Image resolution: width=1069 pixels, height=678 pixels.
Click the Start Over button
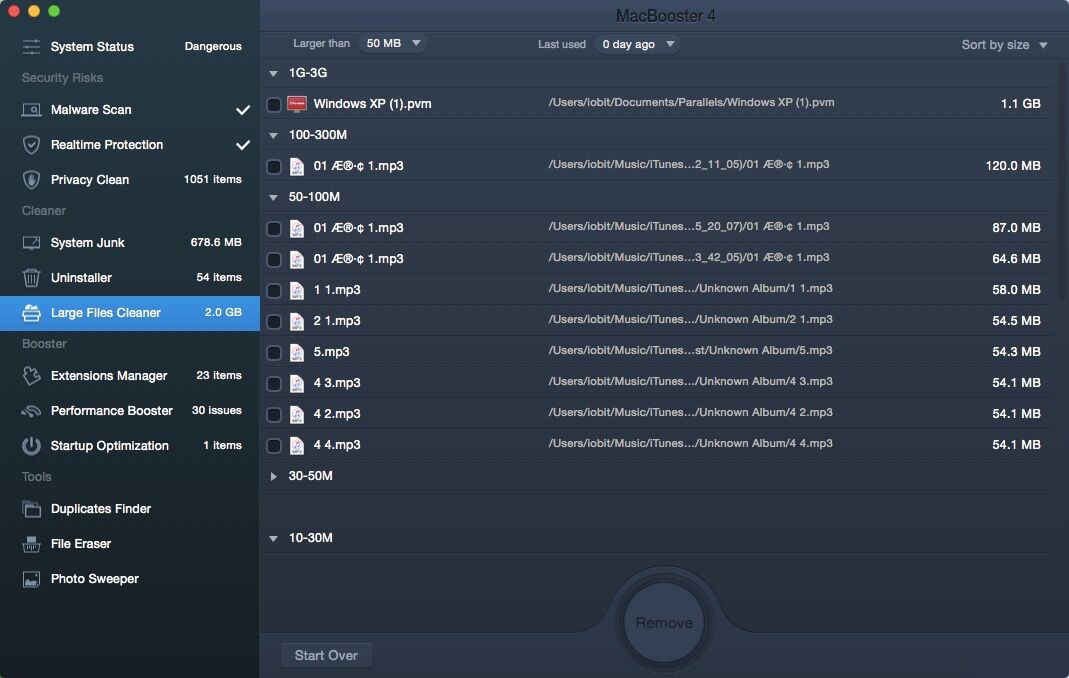[326, 655]
